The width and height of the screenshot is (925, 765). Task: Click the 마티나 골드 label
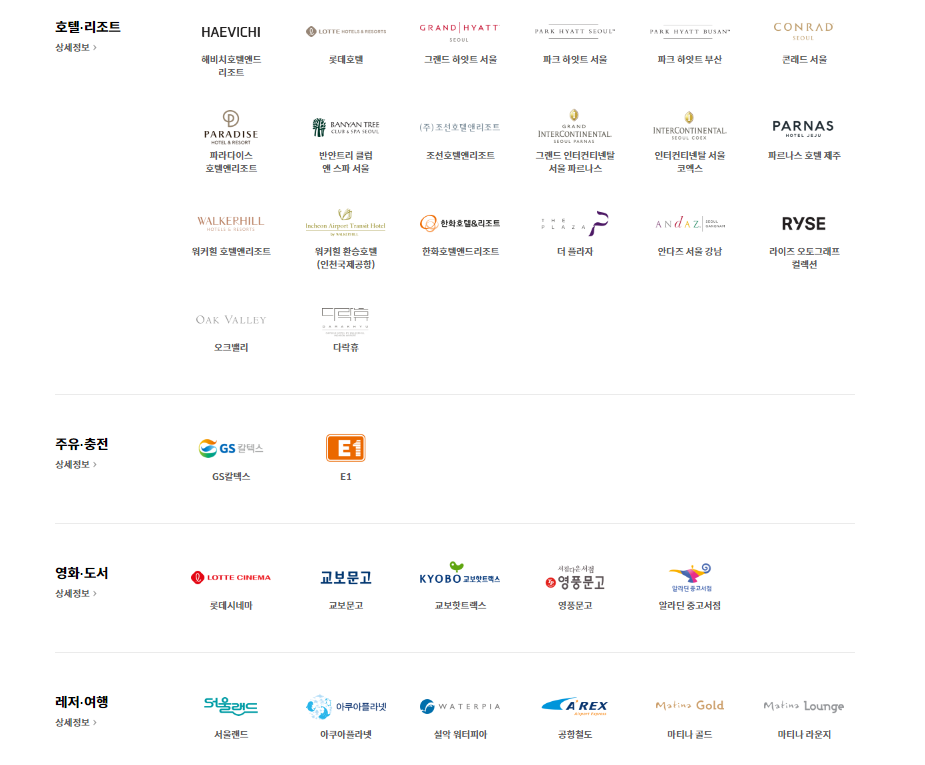pos(690,735)
